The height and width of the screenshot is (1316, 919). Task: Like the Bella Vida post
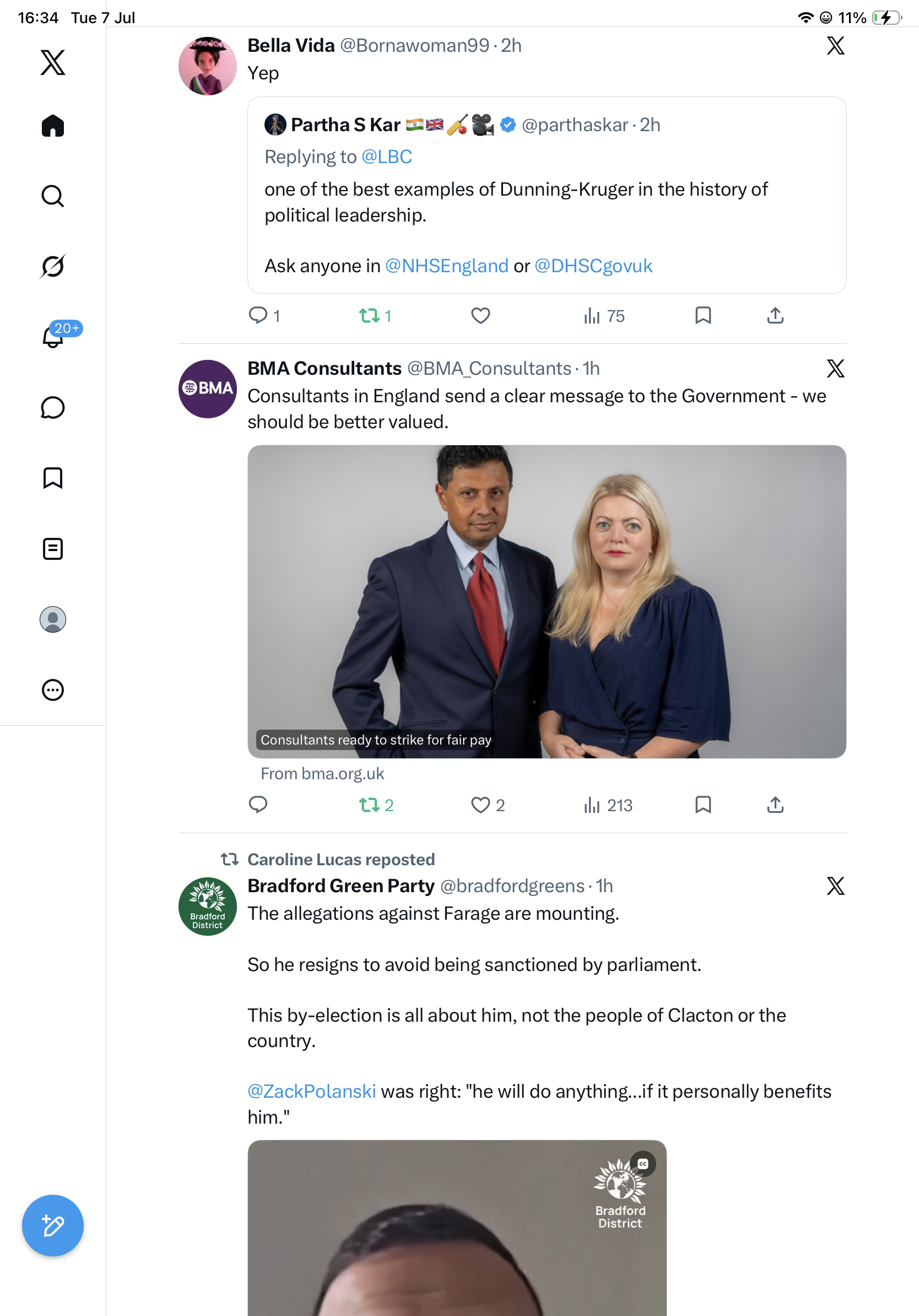pyautogui.click(x=480, y=316)
